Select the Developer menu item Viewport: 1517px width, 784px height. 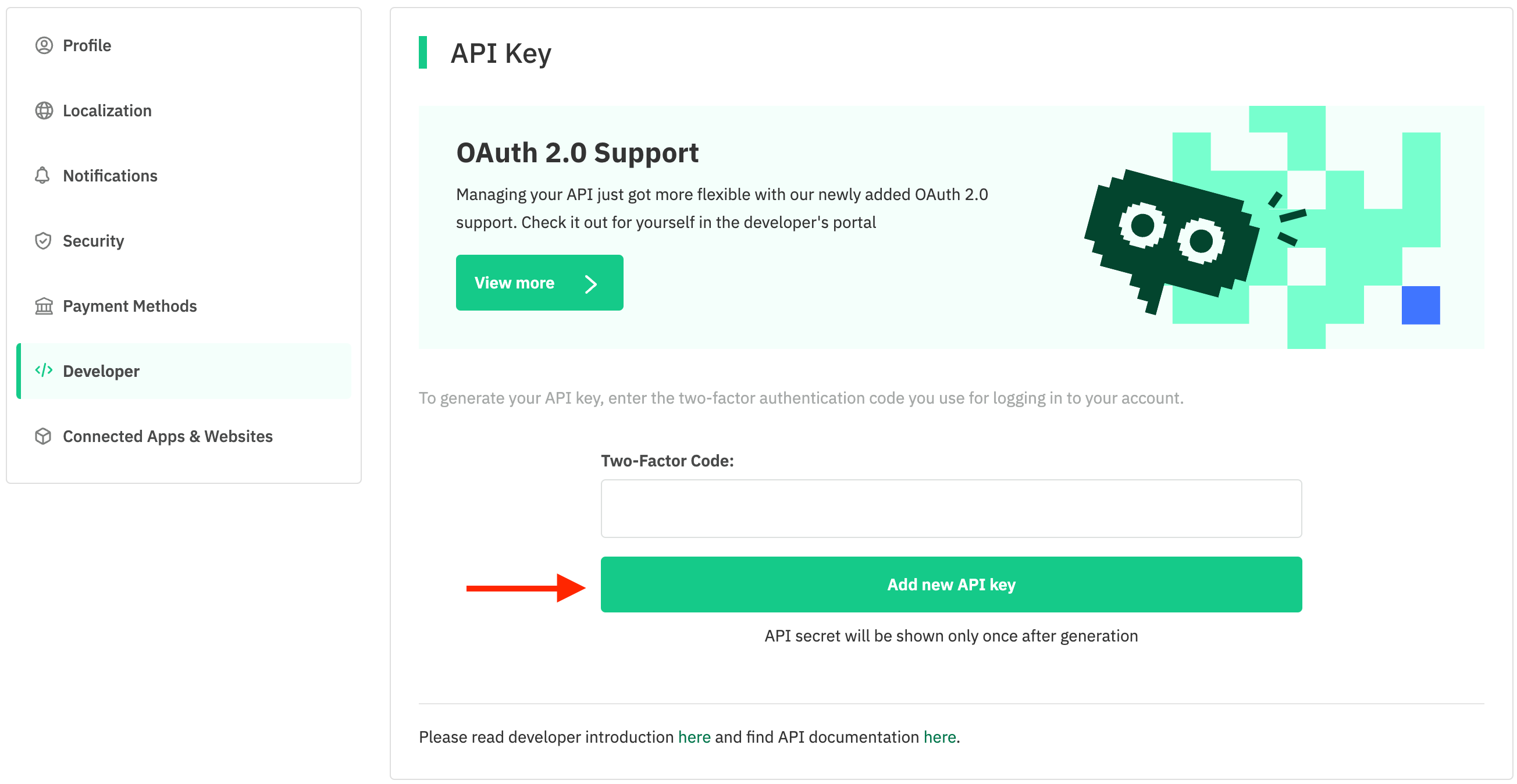coord(184,372)
